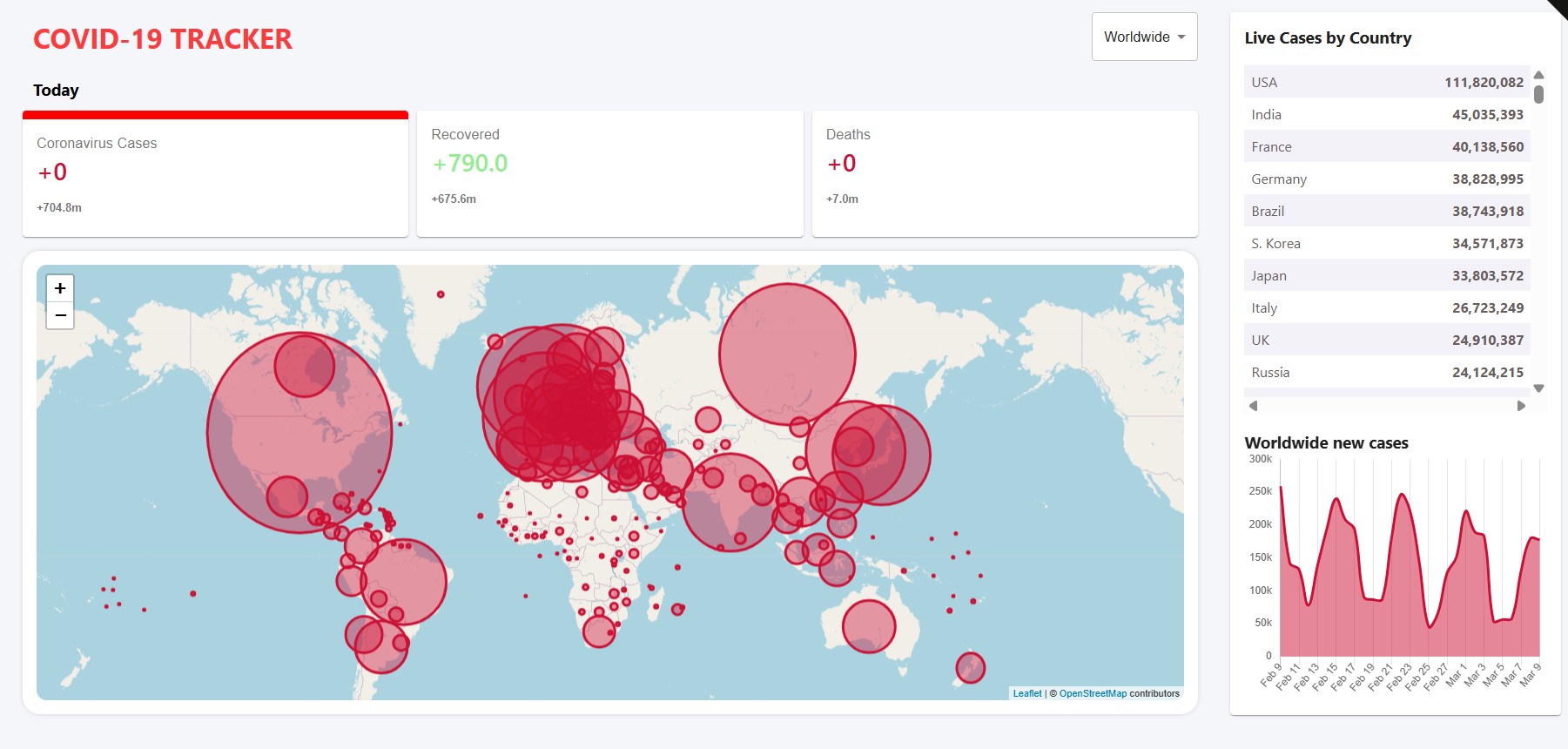This screenshot has height=749, width=1568.
Task: Click the circle over Canada on map
Action: pyautogui.click(x=305, y=366)
